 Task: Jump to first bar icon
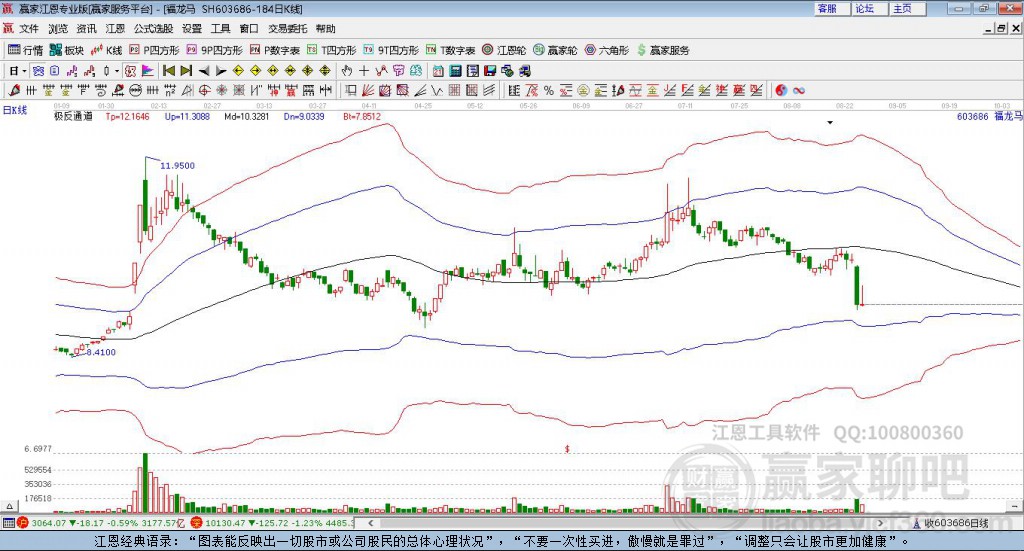[168, 71]
